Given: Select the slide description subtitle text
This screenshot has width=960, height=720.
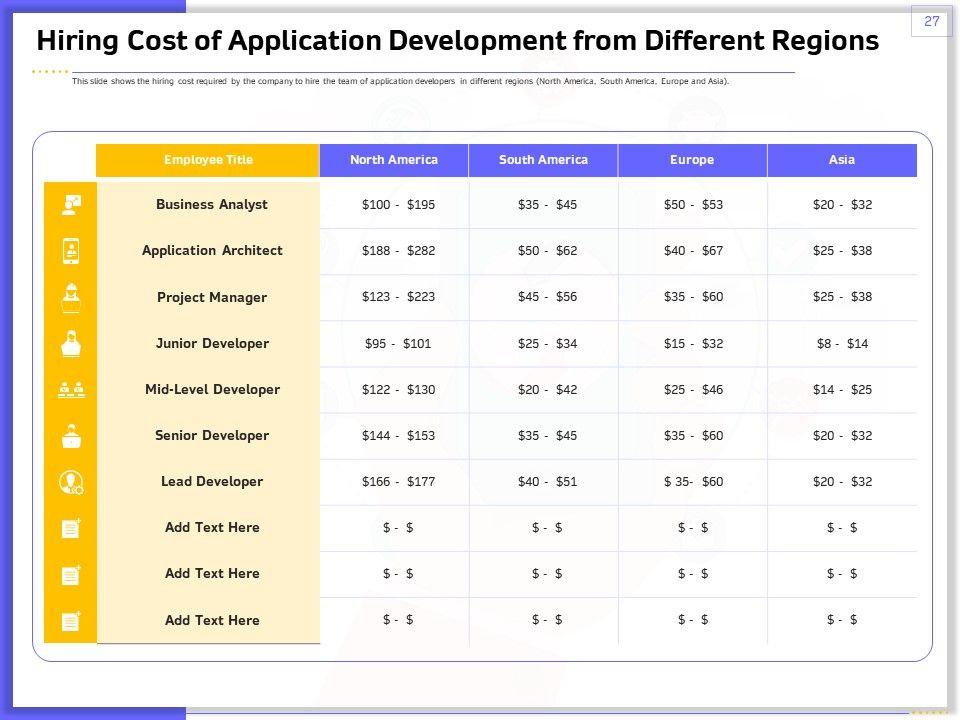Looking at the screenshot, I should click(400, 82).
